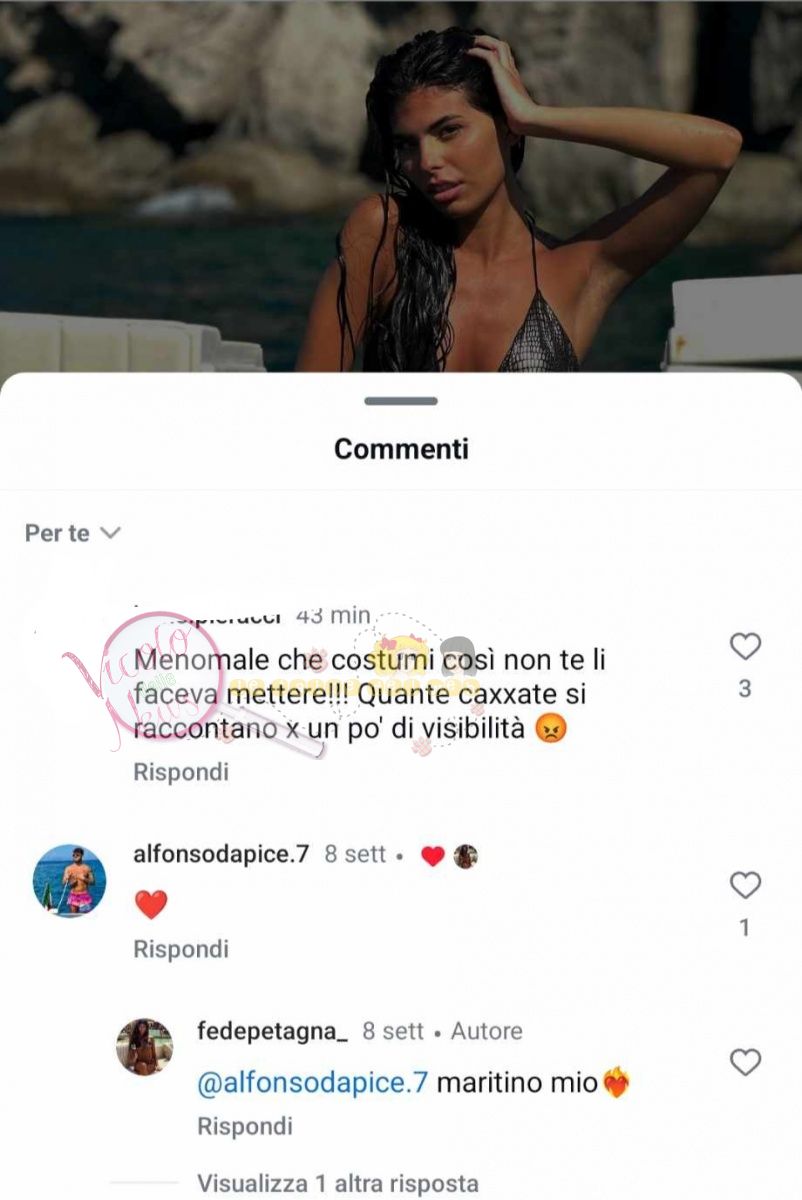Tap the post photo above comments
Image resolution: width=802 pixels, height=1200 pixels.
(x=401, y=185)
